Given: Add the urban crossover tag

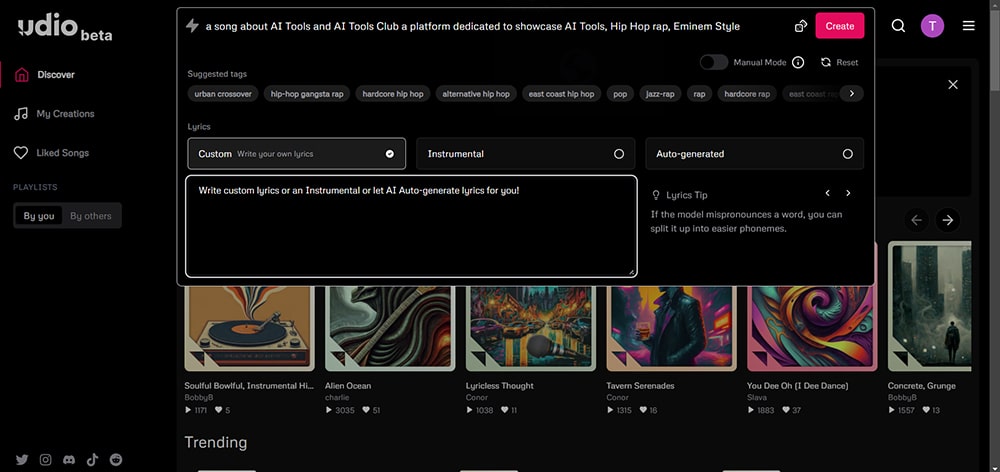Looking at the screenshot, I should [223, 94].
